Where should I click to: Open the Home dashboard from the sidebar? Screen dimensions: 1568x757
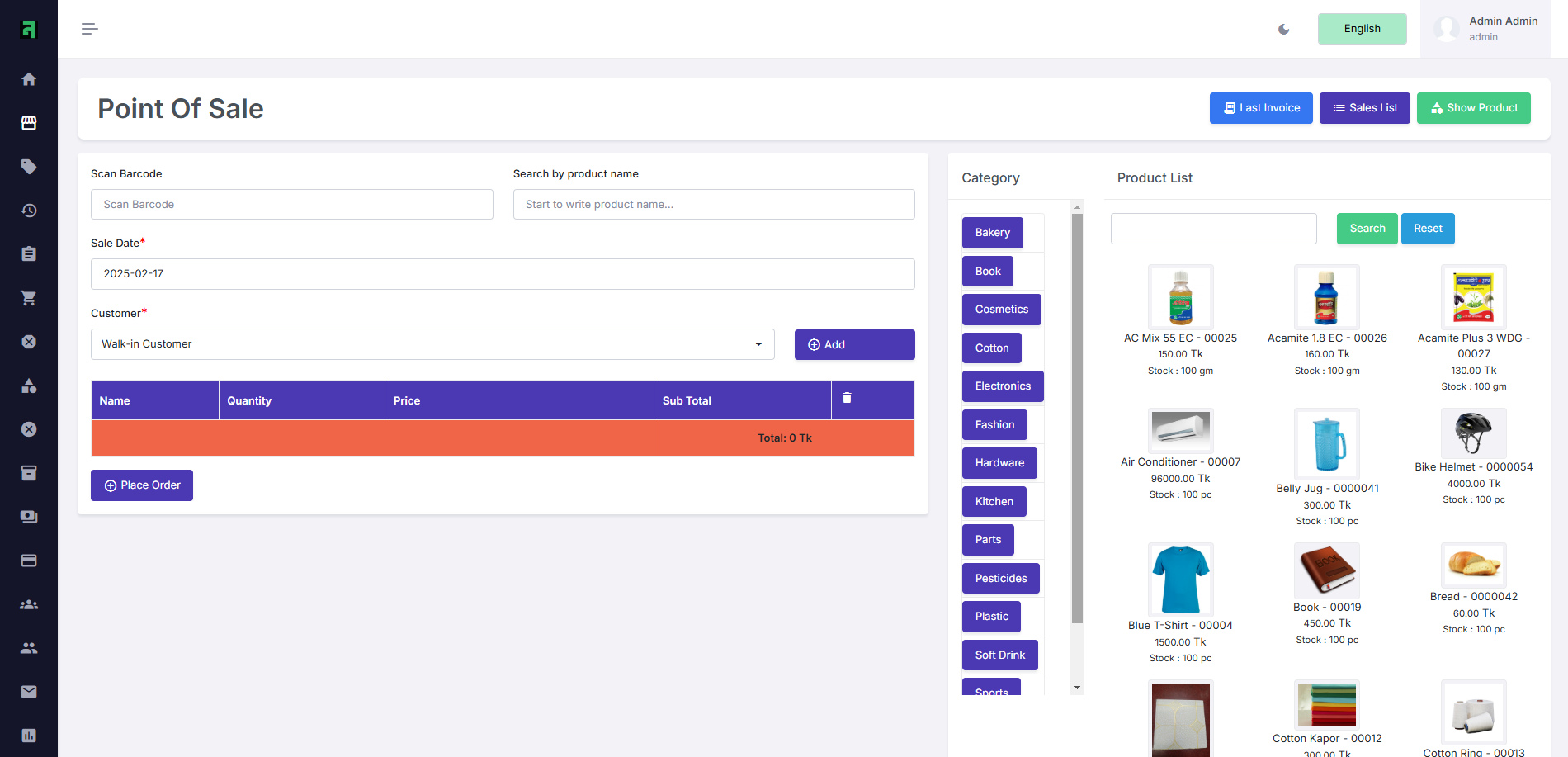tap(29, 78)
